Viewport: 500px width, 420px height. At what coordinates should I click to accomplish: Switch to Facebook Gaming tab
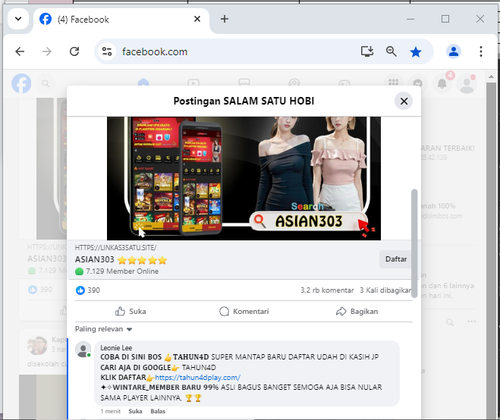[x=344, y=82]
